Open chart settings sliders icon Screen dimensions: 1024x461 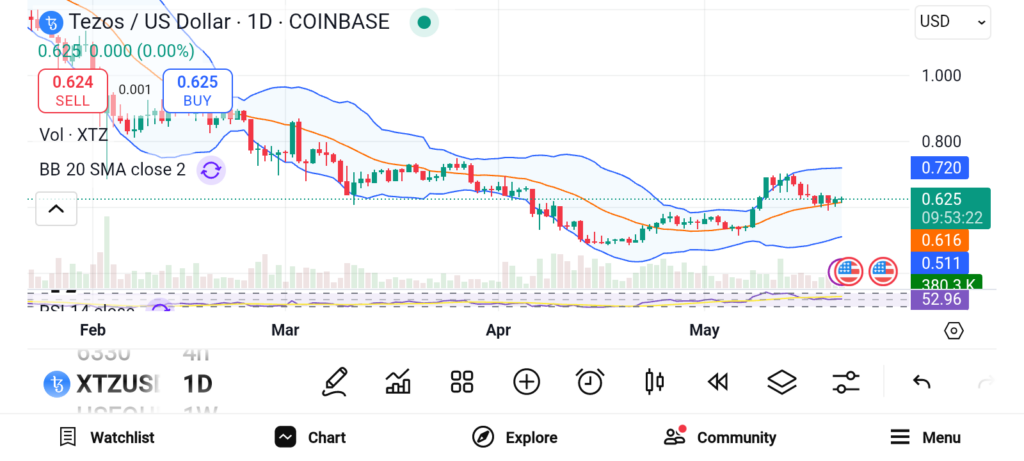point(846,382)
